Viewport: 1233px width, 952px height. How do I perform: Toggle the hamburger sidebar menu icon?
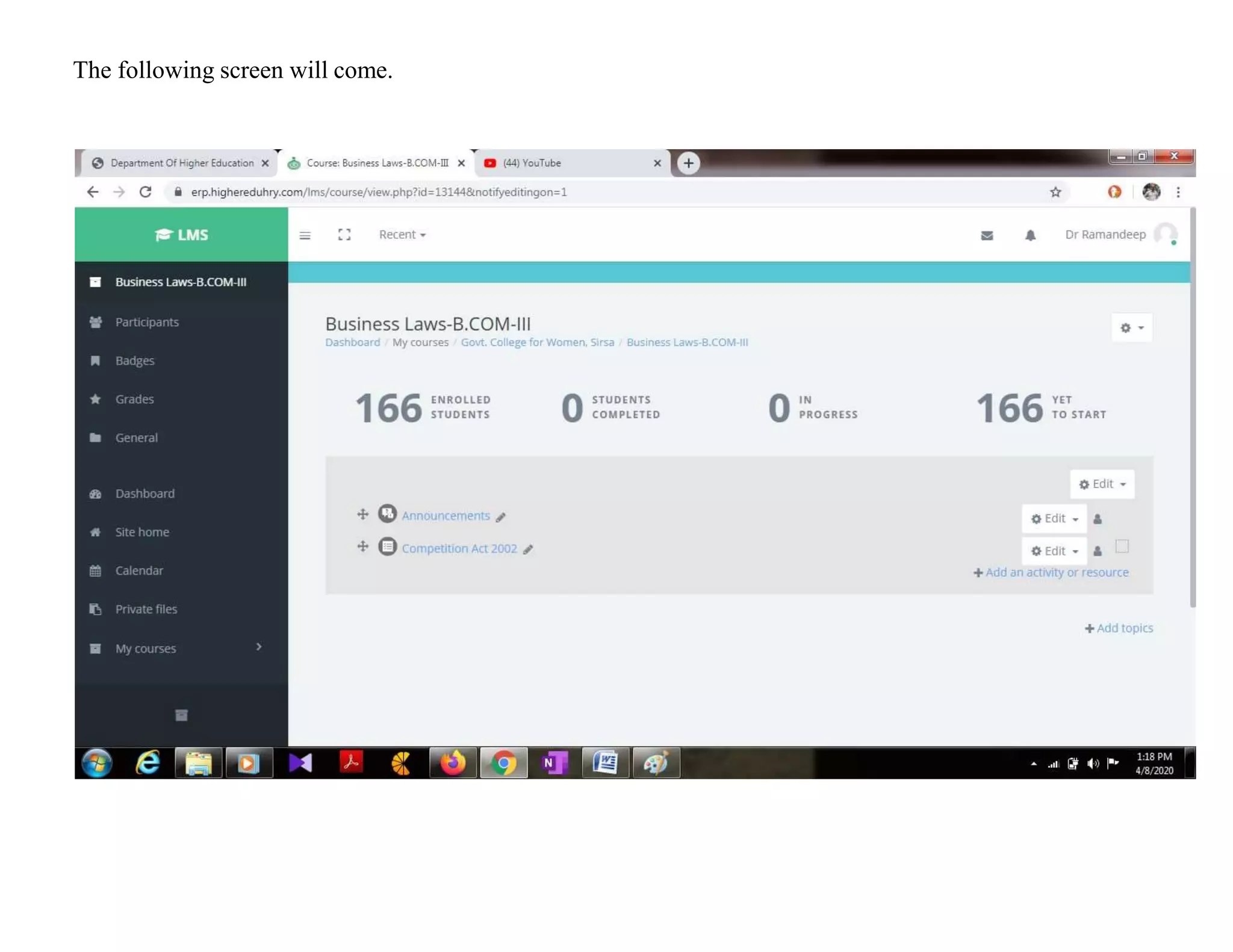tap(305, 235)
